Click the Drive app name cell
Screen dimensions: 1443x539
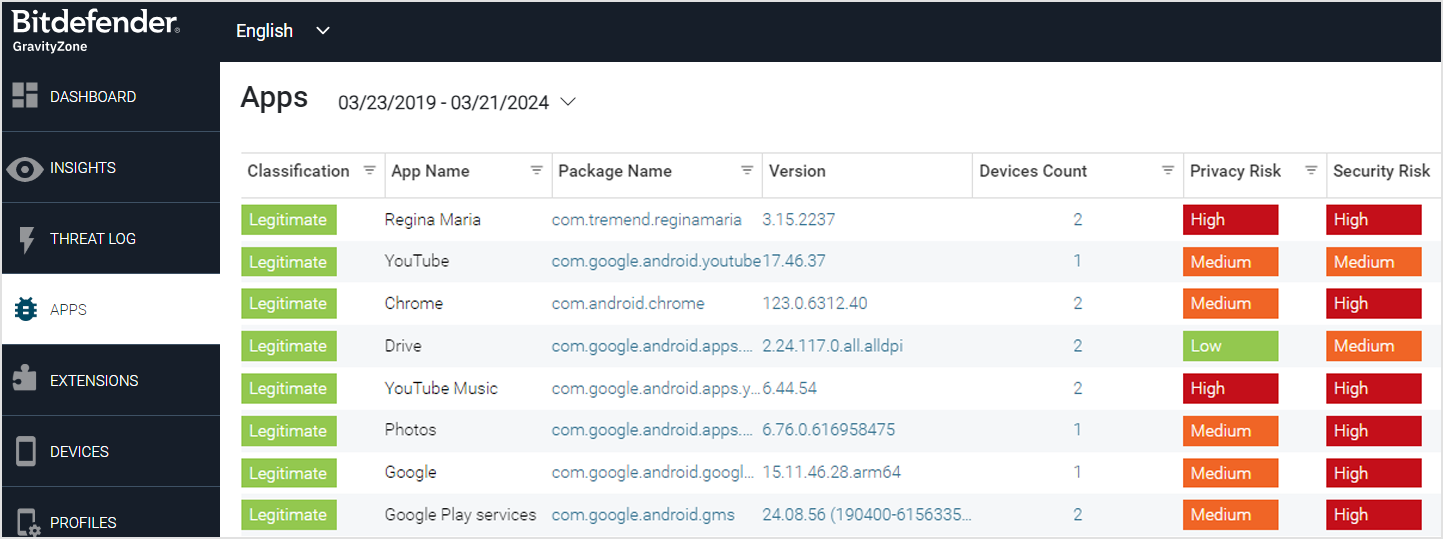(x=403, y=346)
